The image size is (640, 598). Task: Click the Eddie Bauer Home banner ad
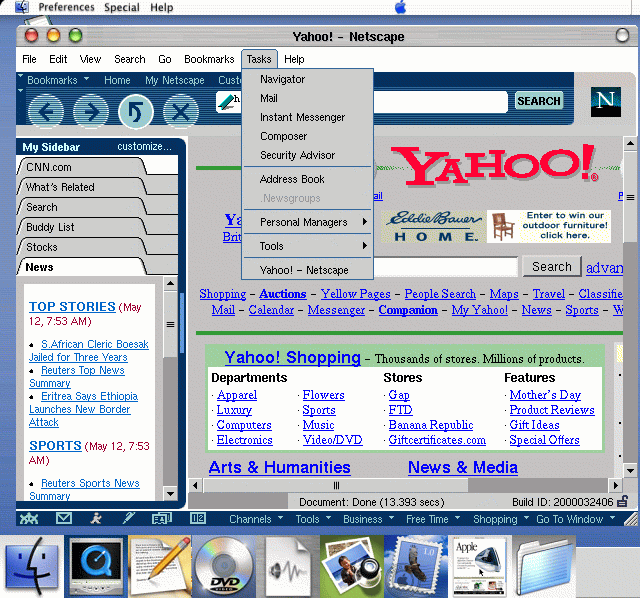pos(496,227)
